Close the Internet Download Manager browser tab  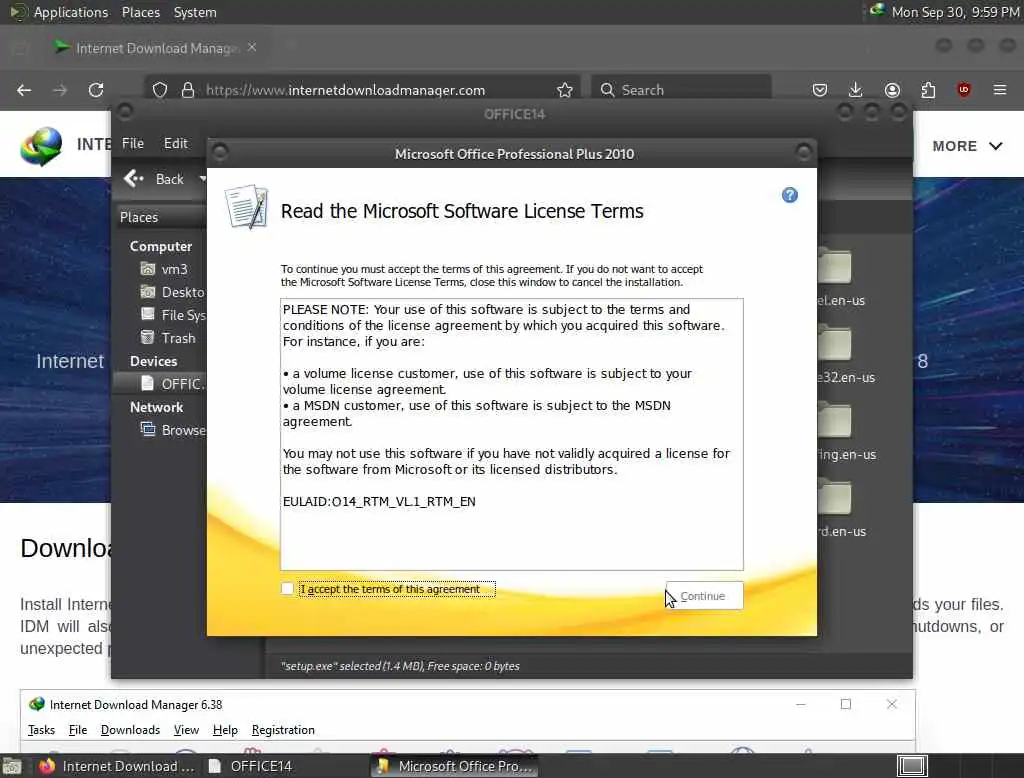click(252, 48)
